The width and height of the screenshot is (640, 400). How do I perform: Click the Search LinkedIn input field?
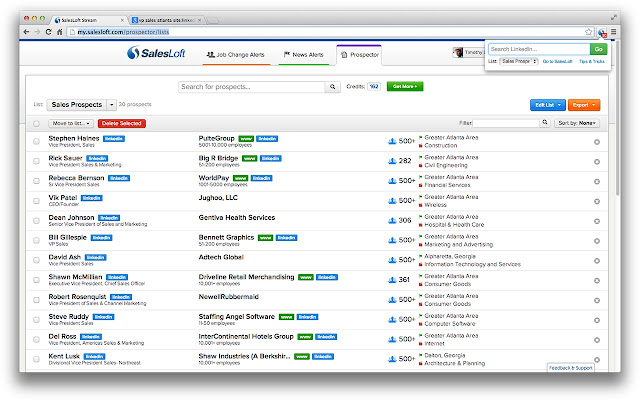539,49
